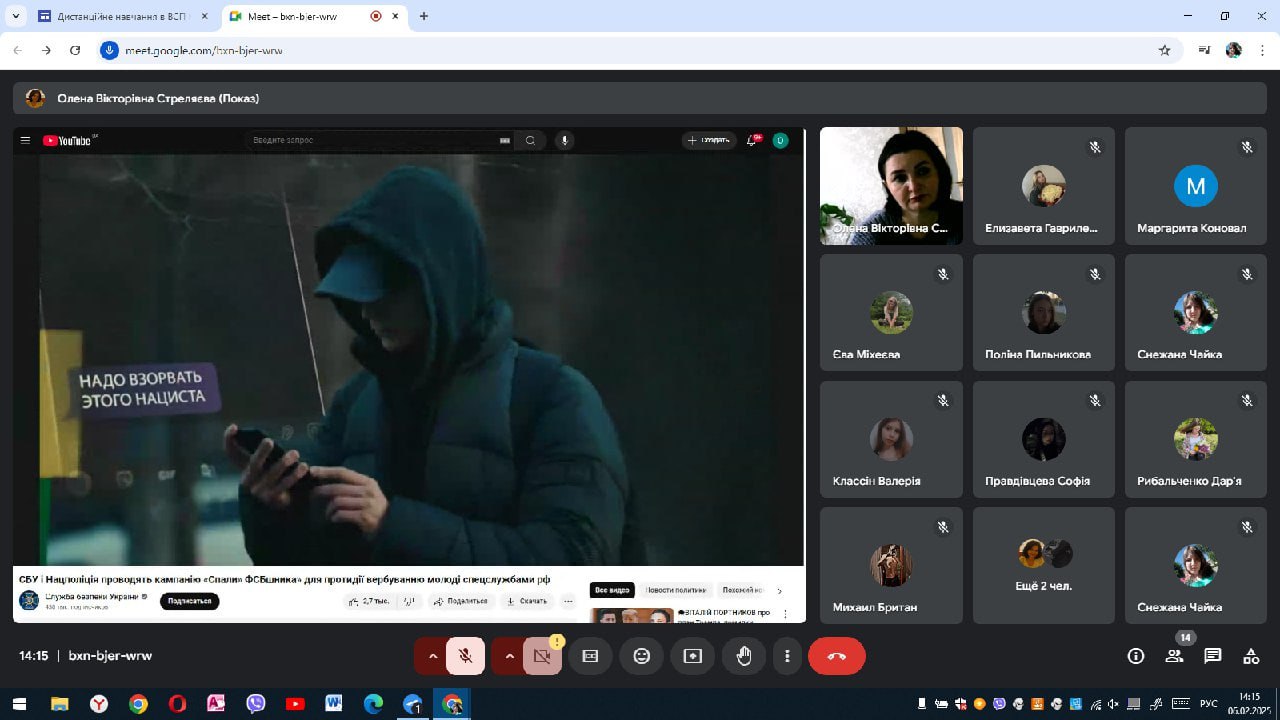Select Елизавета Гавриле... participant tile
Screen dimensions: 1280x720
[1043, 186]
